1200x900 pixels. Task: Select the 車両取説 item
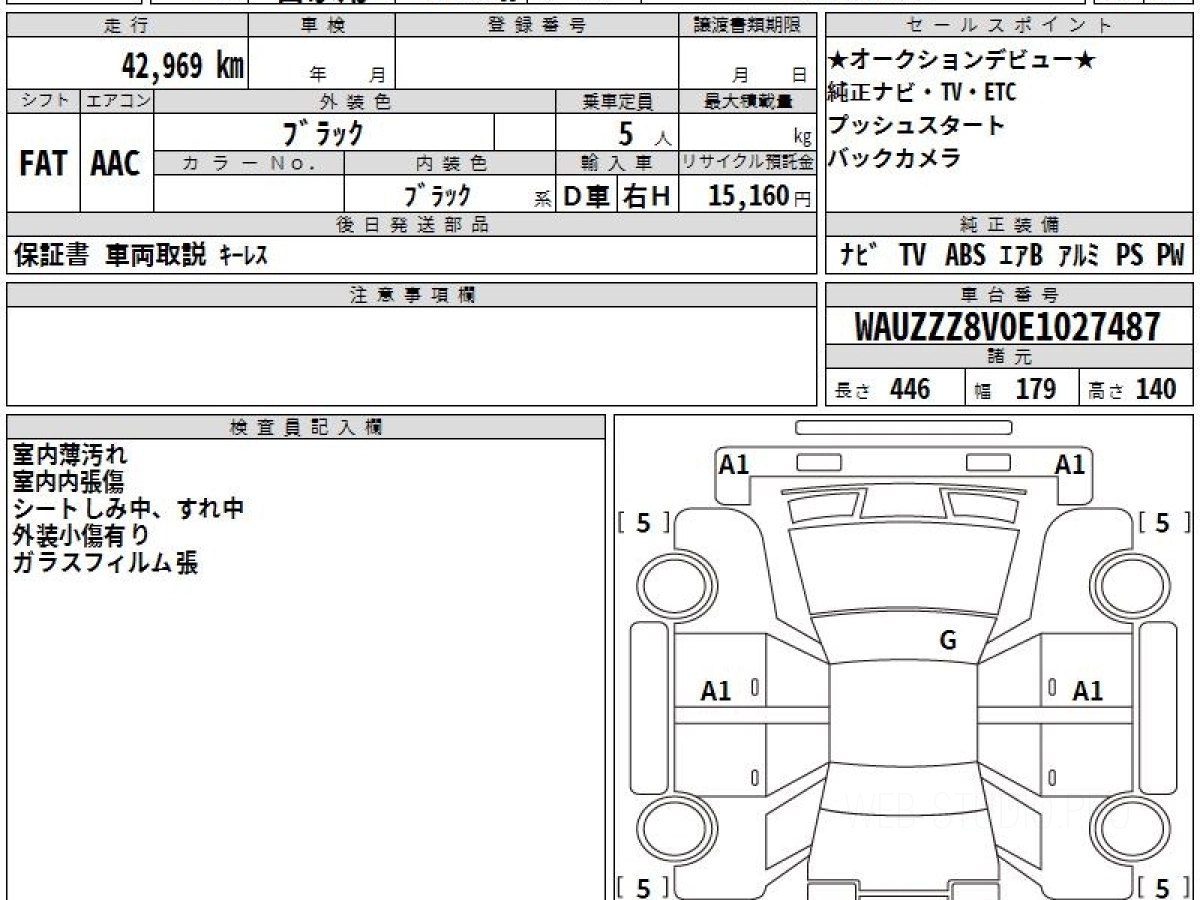click(155, 256)
